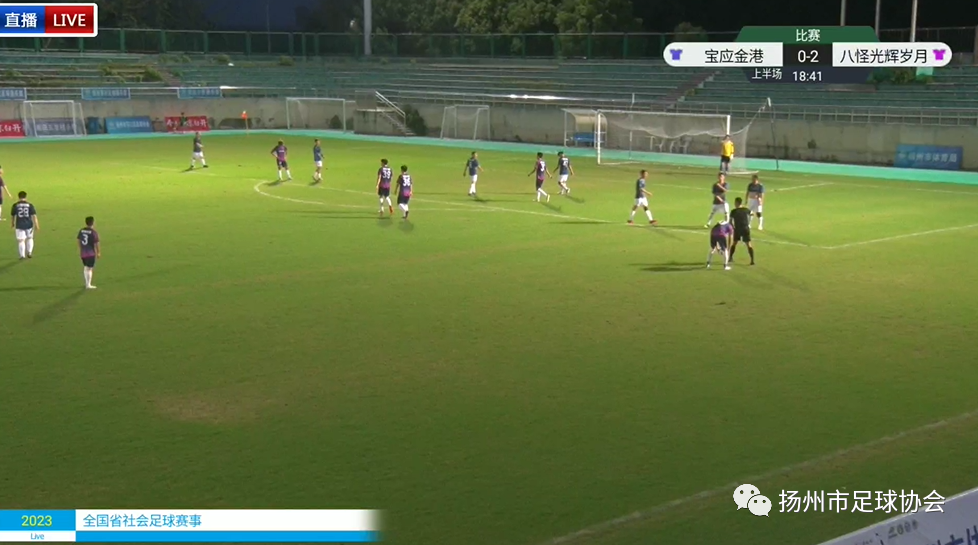This screenshot has width=978, height=545.
Task: Select the 比赛 tab above the scoreboard
Action: point(807,35)
